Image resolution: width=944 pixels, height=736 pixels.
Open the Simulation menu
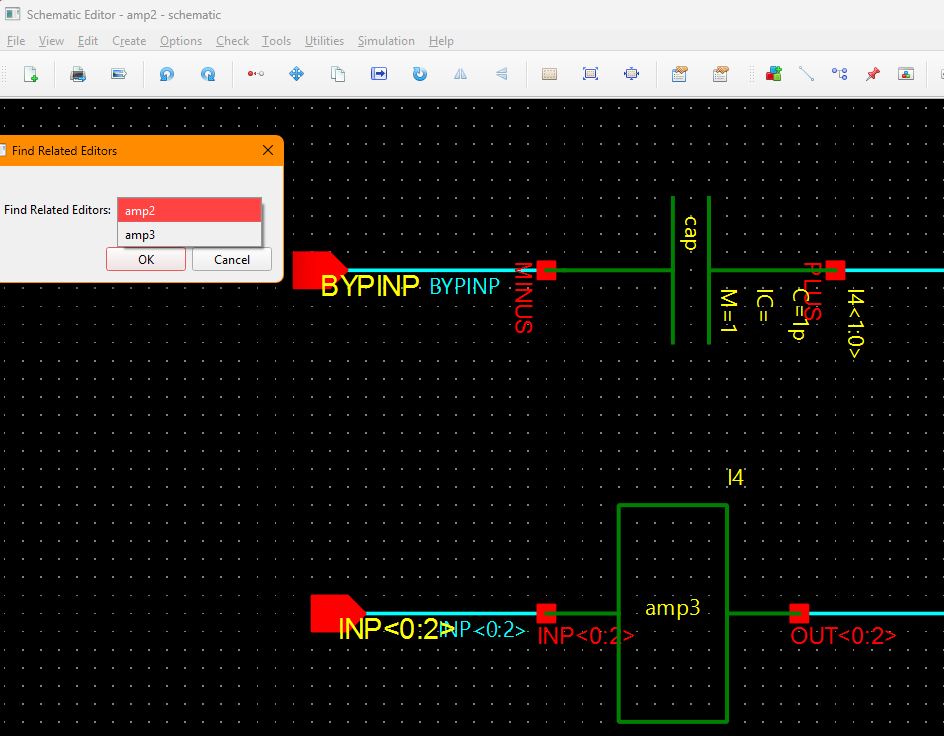(x=386, y=41)
